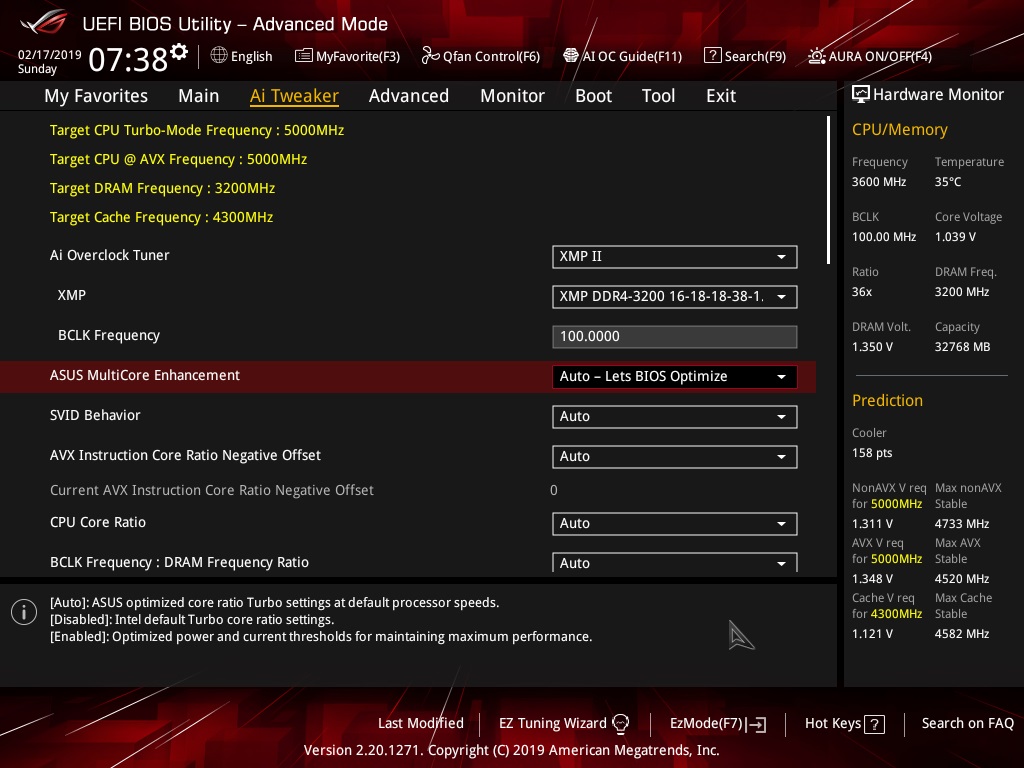Click Target CPU @ AVX Frequency text
The image size is (1024, 768).
click(x=178, y=159)
